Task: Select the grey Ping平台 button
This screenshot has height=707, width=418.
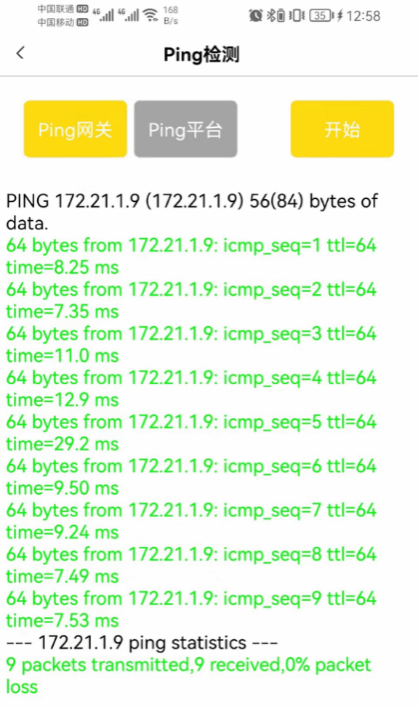Action: 186,129
